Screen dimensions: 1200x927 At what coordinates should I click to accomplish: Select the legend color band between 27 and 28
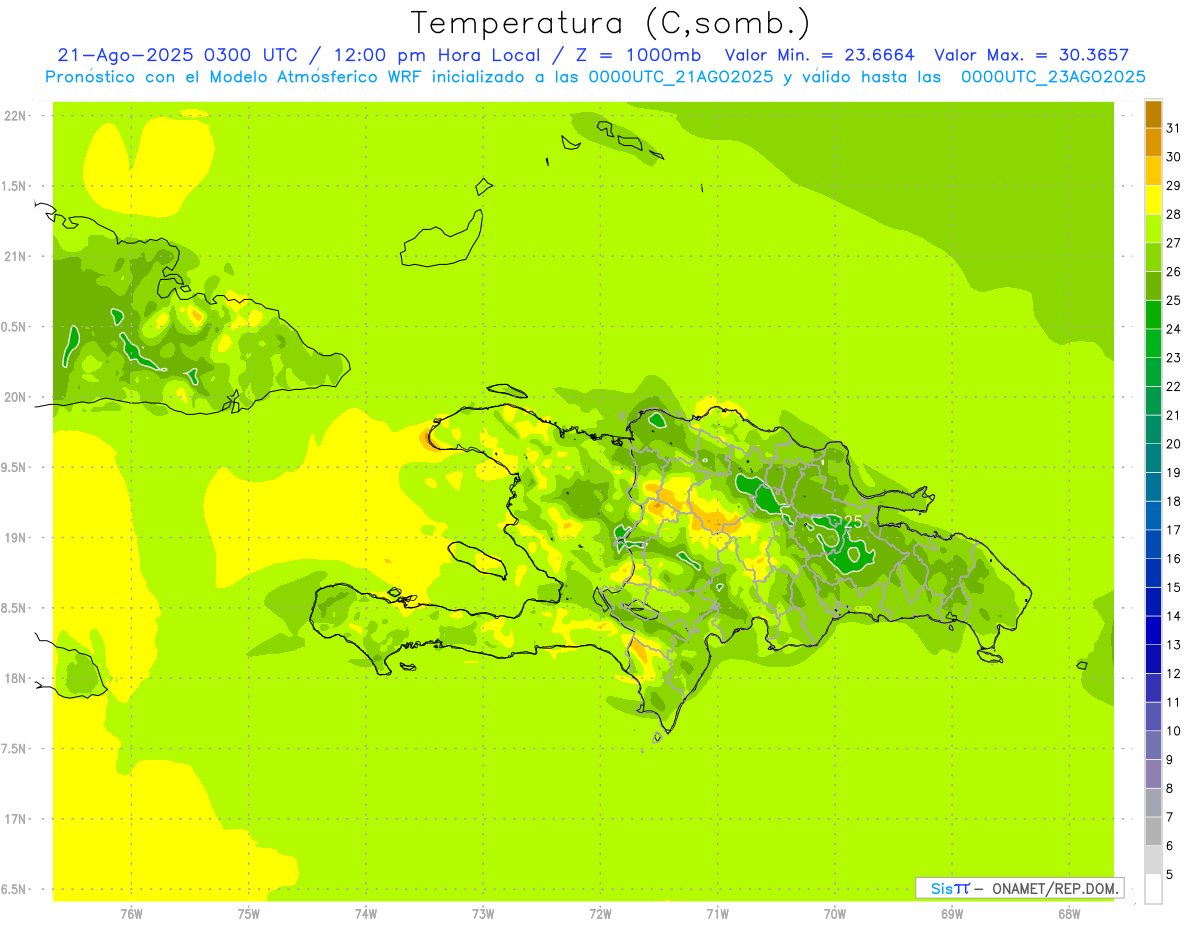coord(1153,228)
